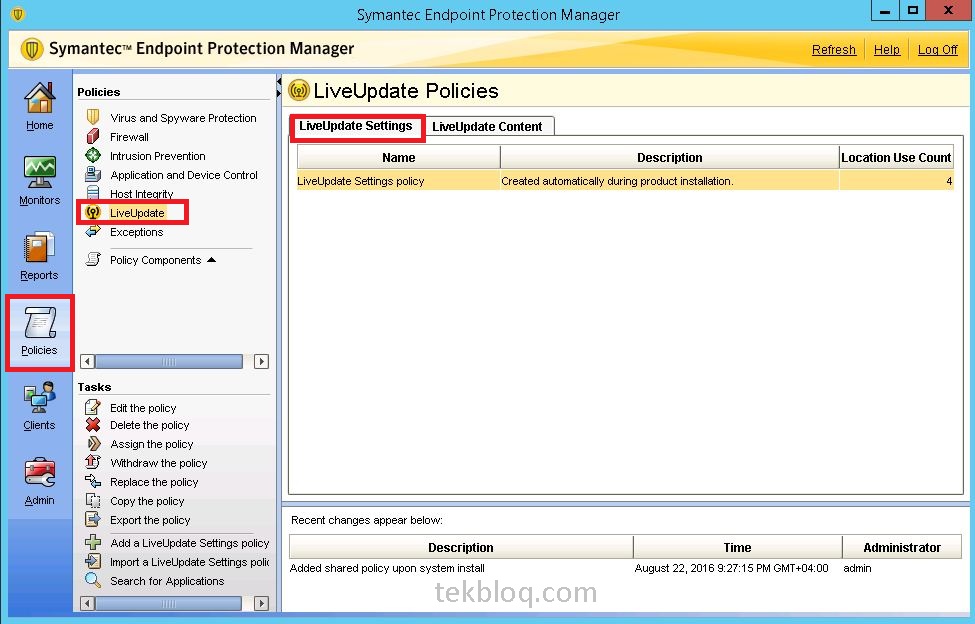Select Exceptions in the Policies list

point(136,232)
